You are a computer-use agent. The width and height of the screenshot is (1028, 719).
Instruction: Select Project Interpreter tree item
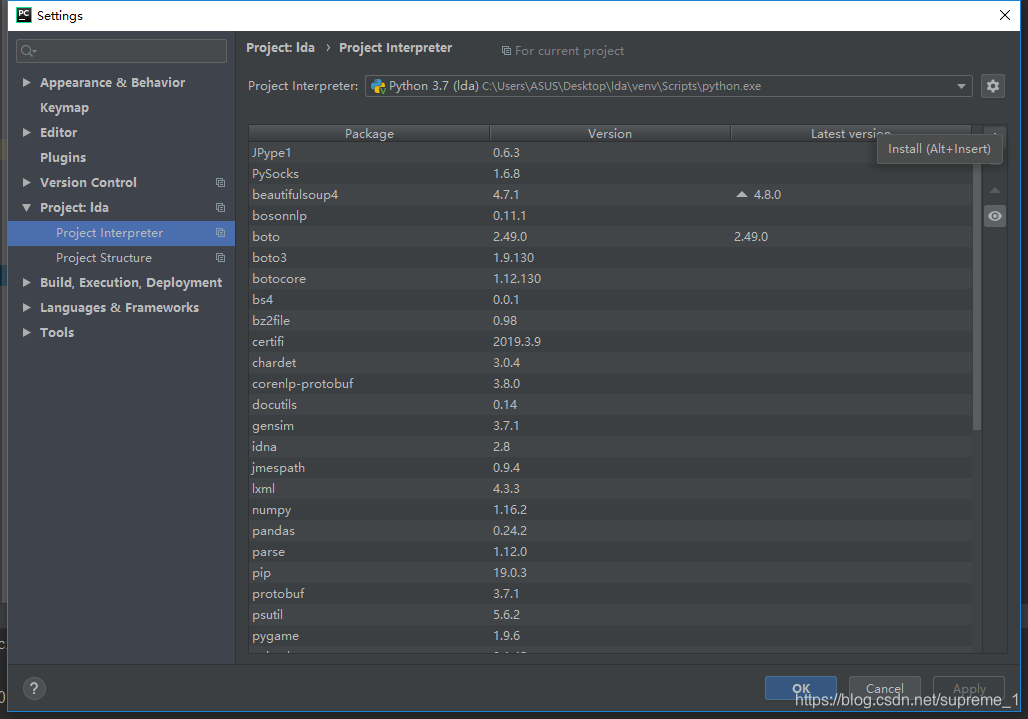click(x=121, y=233)
